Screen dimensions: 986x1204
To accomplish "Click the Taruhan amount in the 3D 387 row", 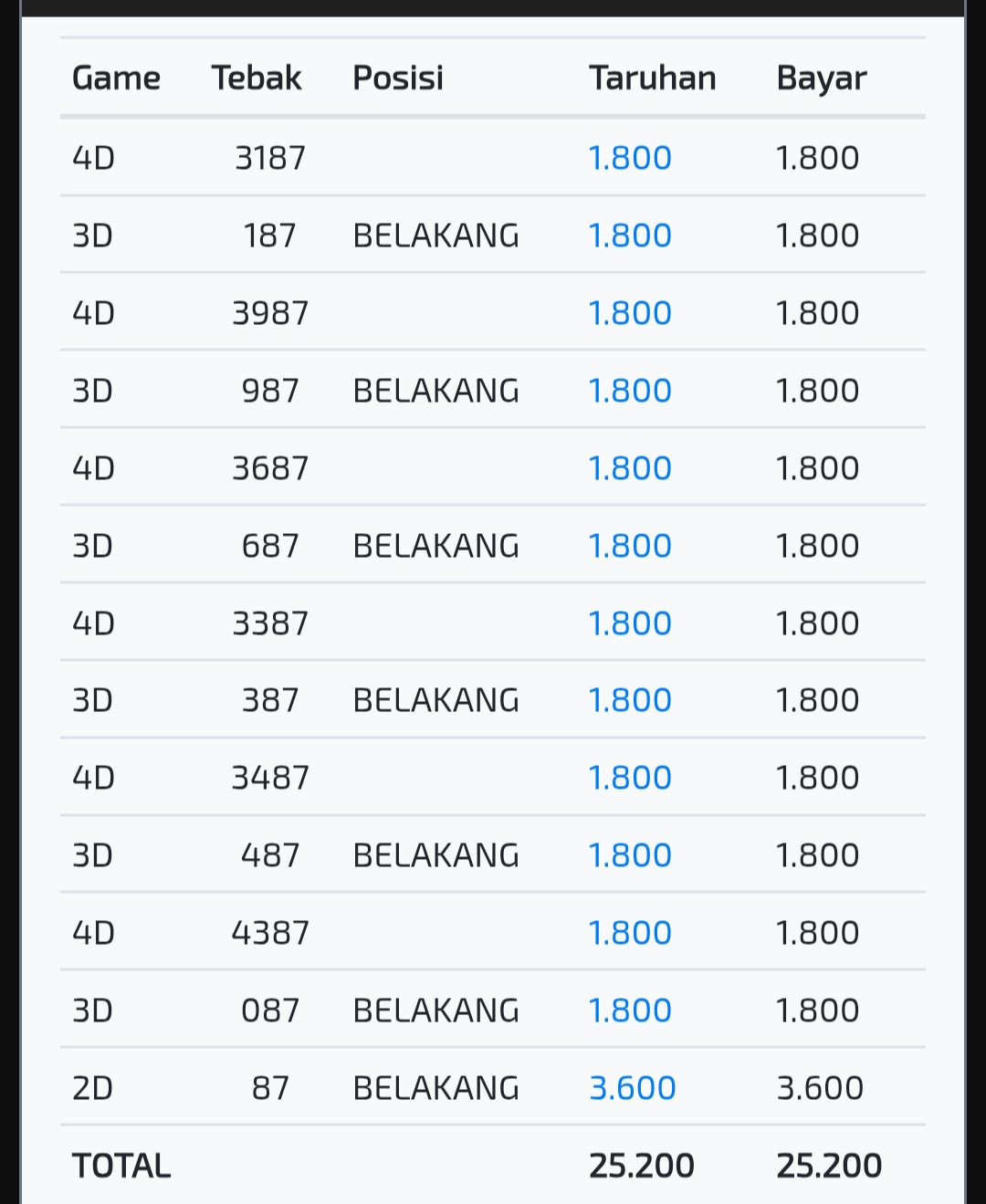I will pyautogui.click(x=630, y=700).
